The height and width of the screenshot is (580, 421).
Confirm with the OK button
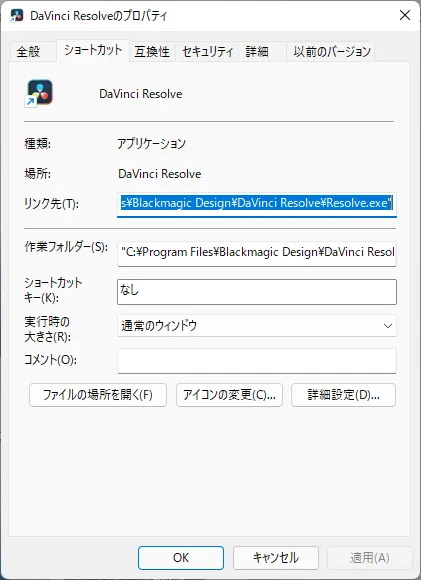coord(181,558)
